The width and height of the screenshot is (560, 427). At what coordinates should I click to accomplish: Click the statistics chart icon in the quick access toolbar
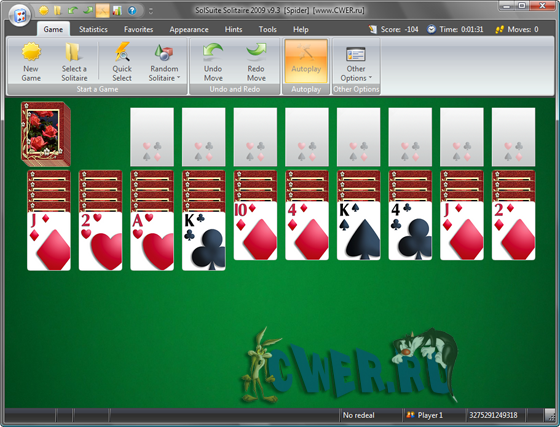117,10
